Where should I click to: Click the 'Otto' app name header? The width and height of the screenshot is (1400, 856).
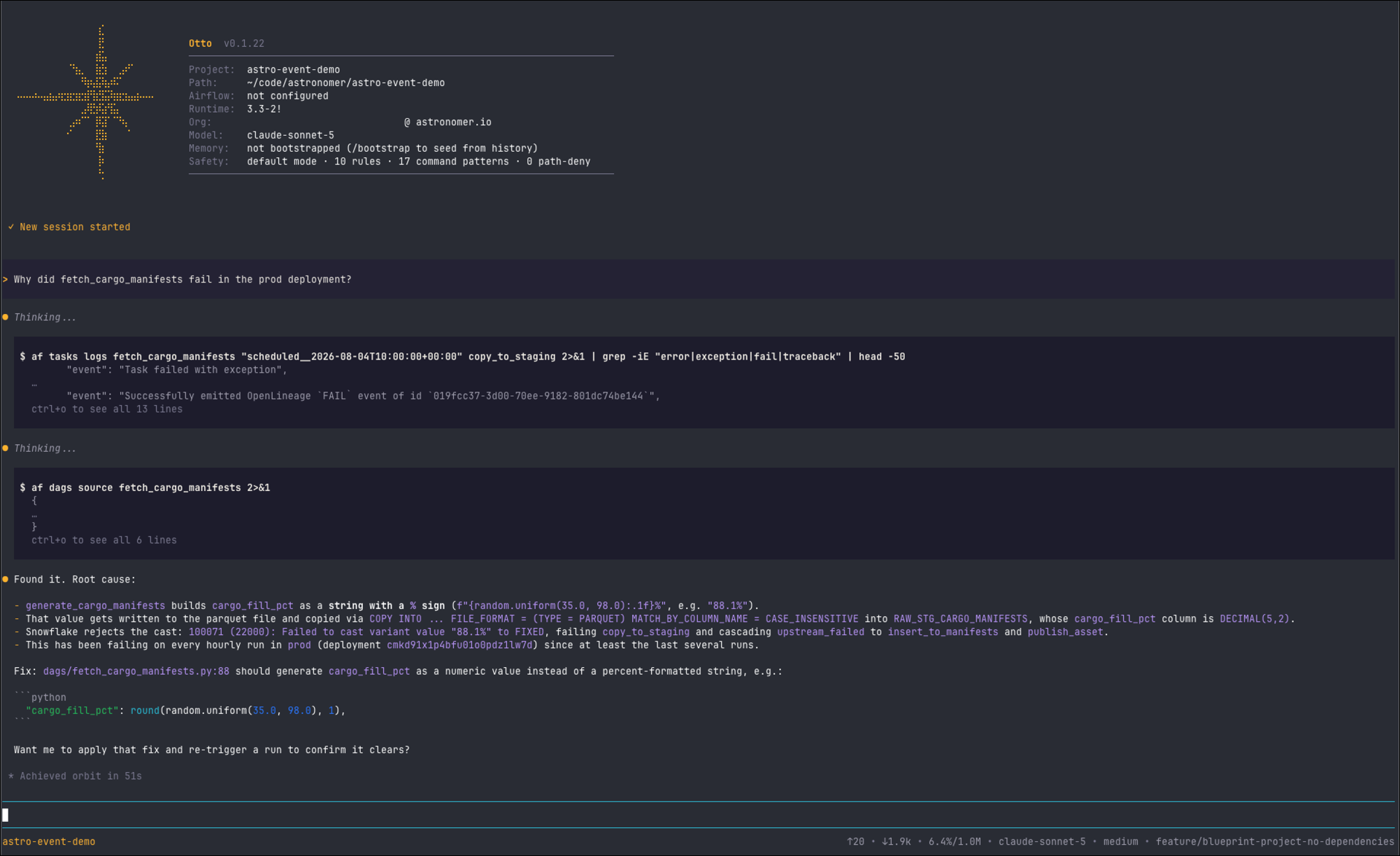[x=200, y=43]
